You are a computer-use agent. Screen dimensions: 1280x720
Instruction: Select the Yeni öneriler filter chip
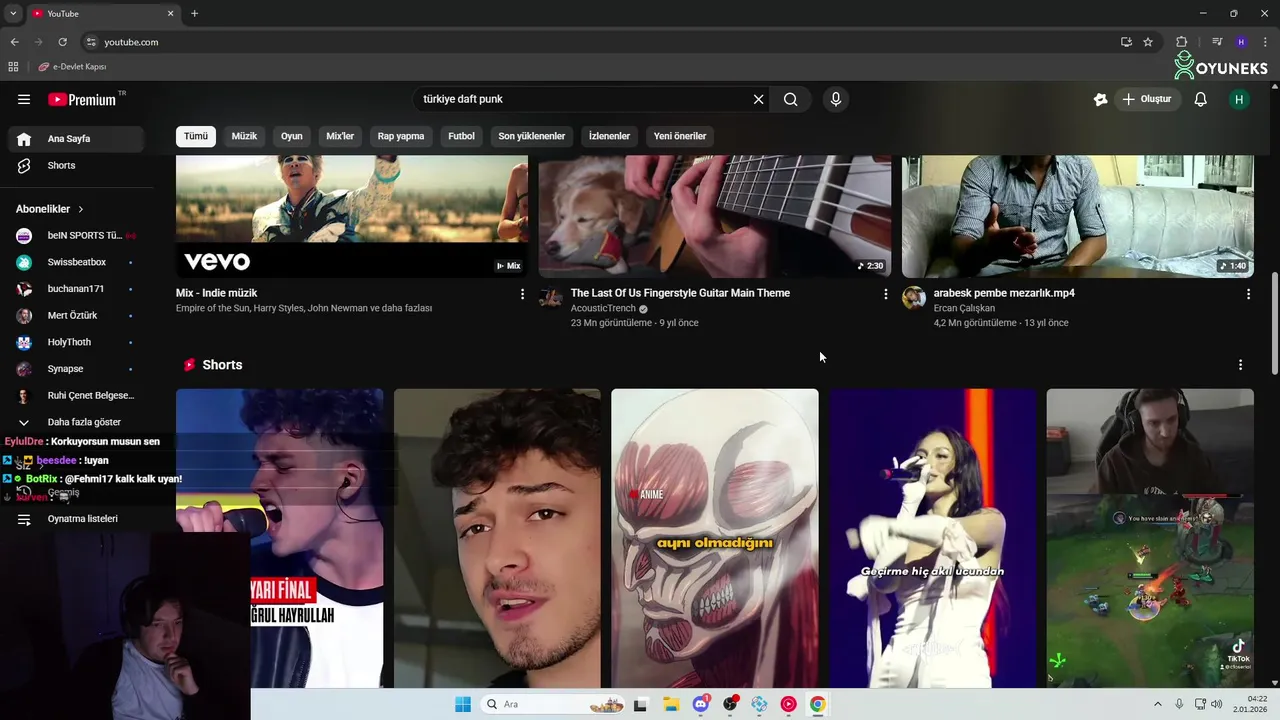[680, 136]
